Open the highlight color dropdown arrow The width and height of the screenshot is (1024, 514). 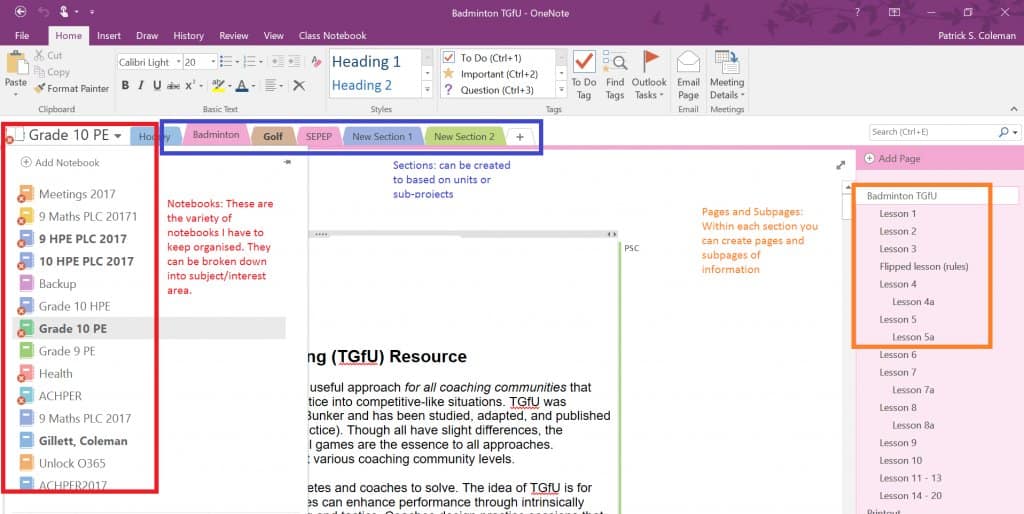pos(229,86)
